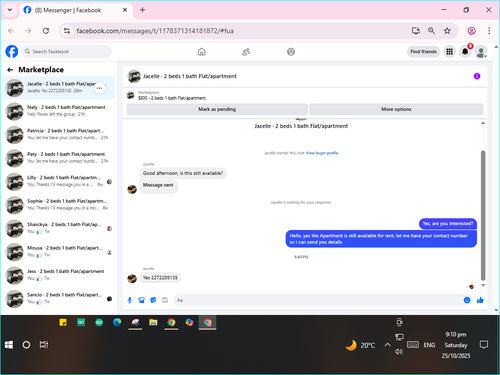Click the 'Yes 2272205135' message bubble
The height and width of the screenshot is (375, 500).
coord(160,278)
